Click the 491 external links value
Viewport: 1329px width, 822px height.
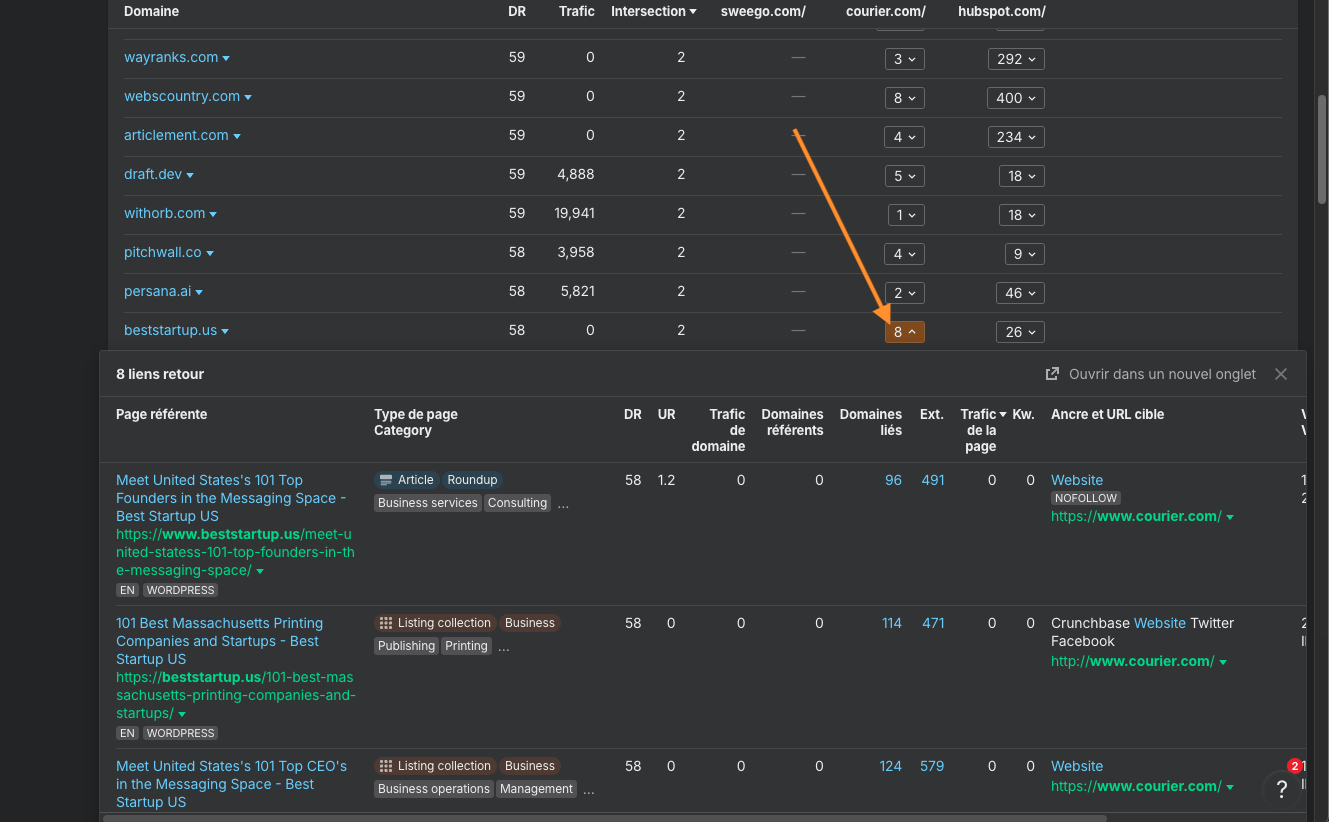[x=932, y=480]
